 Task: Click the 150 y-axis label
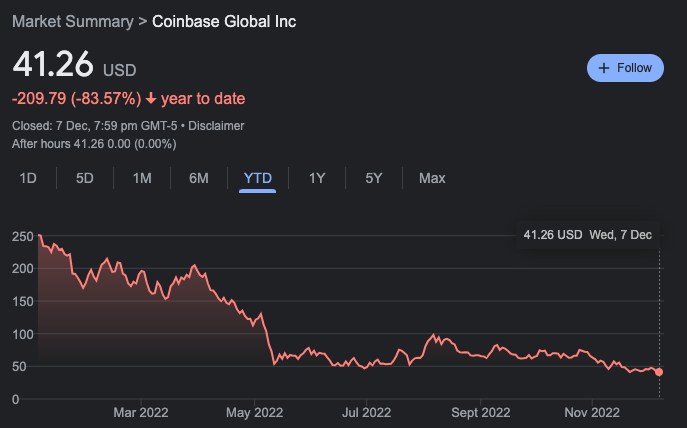23,301
